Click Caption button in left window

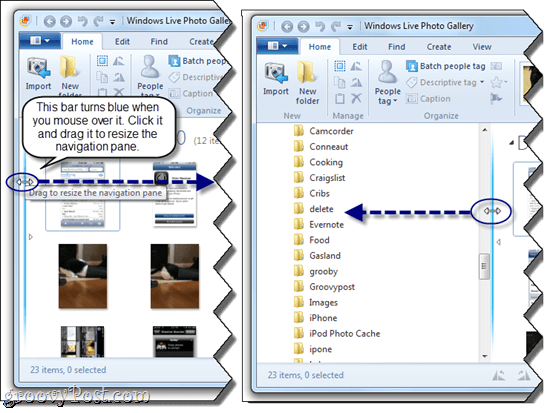(190, 93)
